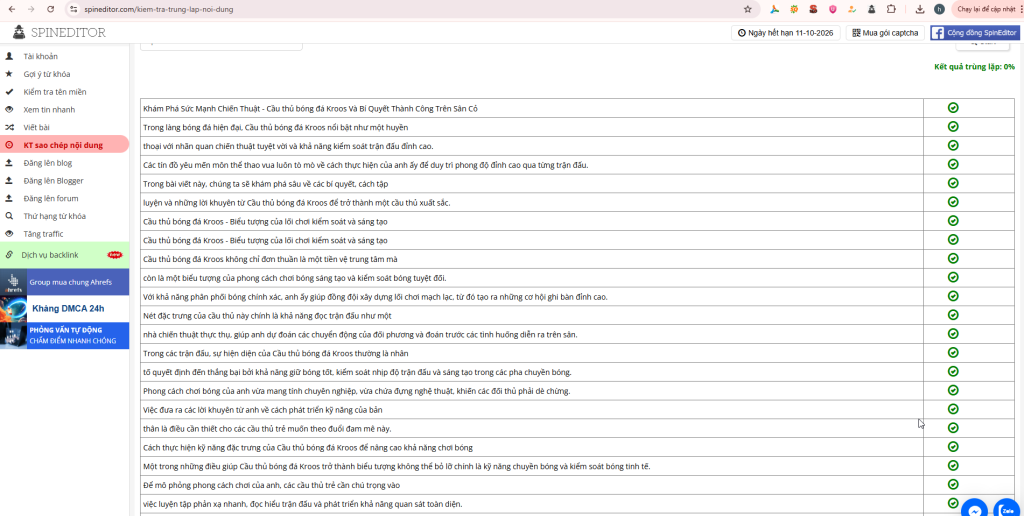Click the browser downloads icon
Image resolution: width=1024 pixels, height=516 pixels.
click(919, 9)
